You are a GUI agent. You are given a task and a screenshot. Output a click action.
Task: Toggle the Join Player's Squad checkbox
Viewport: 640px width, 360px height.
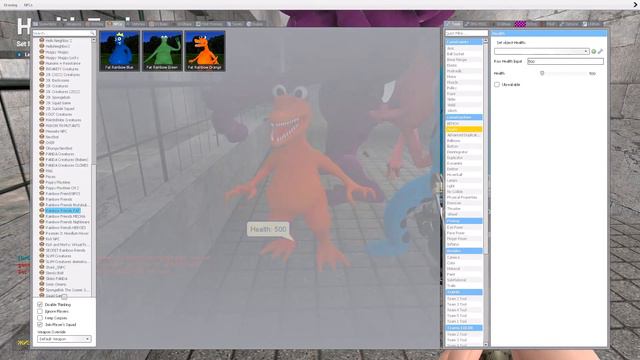pos(40,324)
